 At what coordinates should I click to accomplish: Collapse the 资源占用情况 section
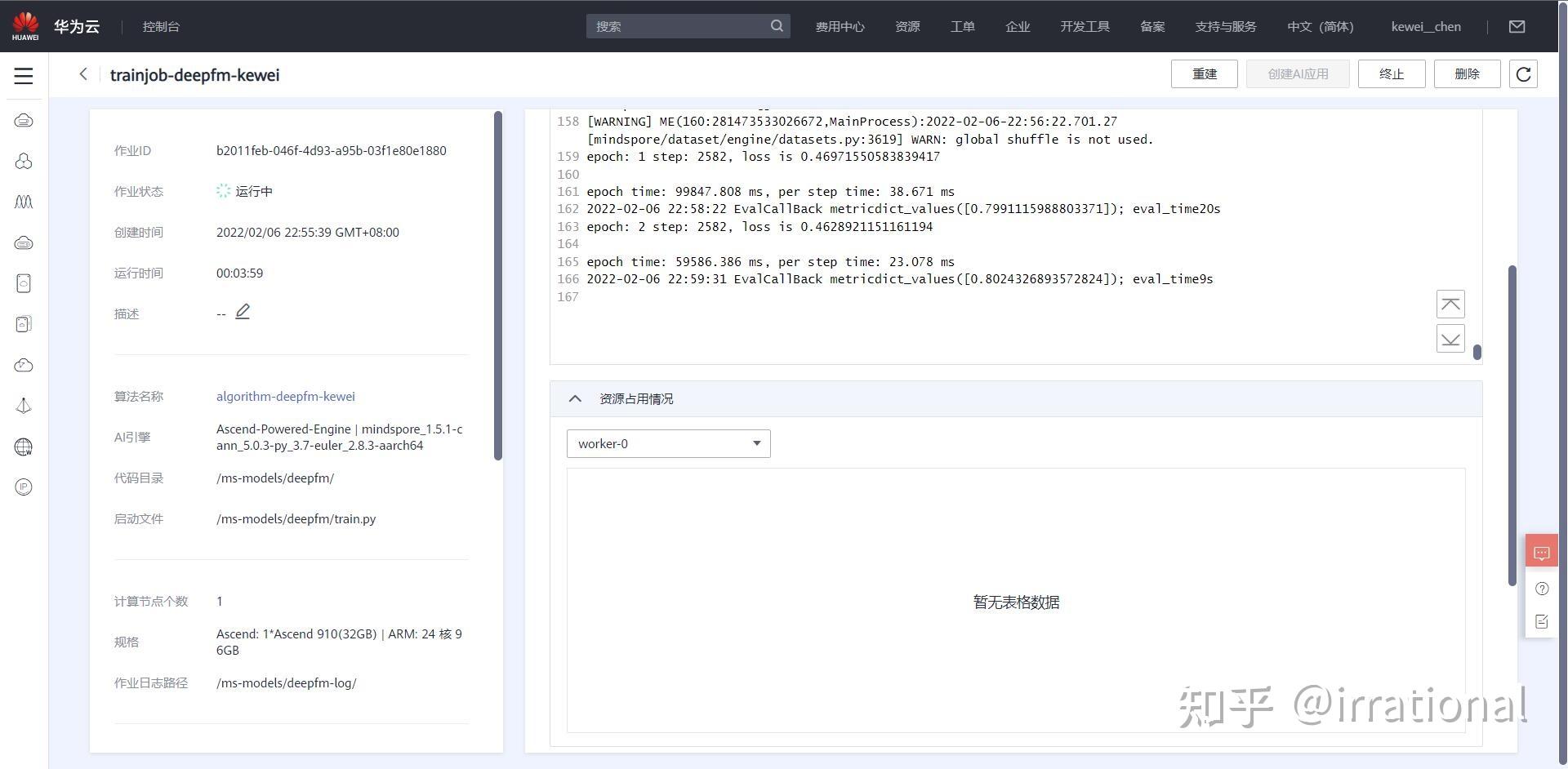(x=575, y=398)
